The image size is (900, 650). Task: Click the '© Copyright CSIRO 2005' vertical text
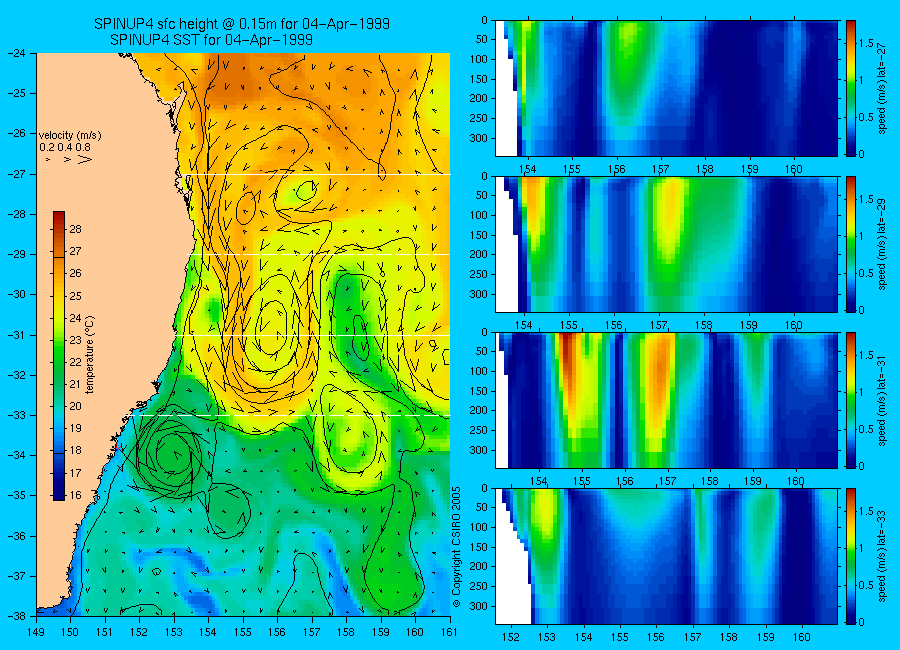(x=457, y=547)
